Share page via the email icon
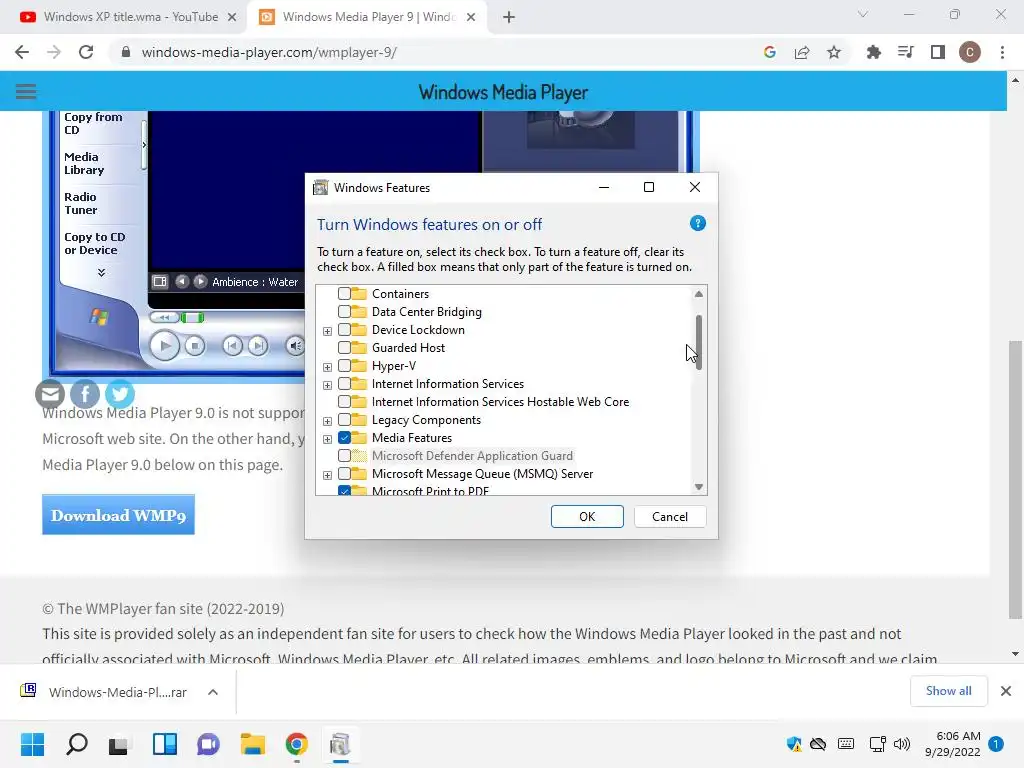Screen dimensions: 1024x768 click(x=50, y=394)
